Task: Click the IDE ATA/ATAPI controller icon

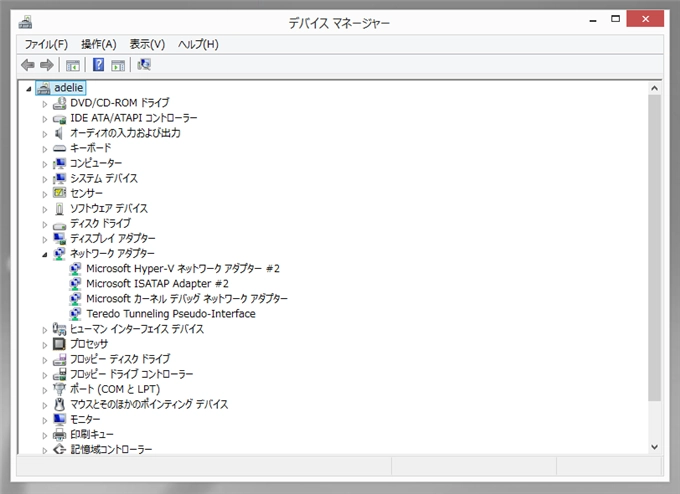Action: [59, 118]
